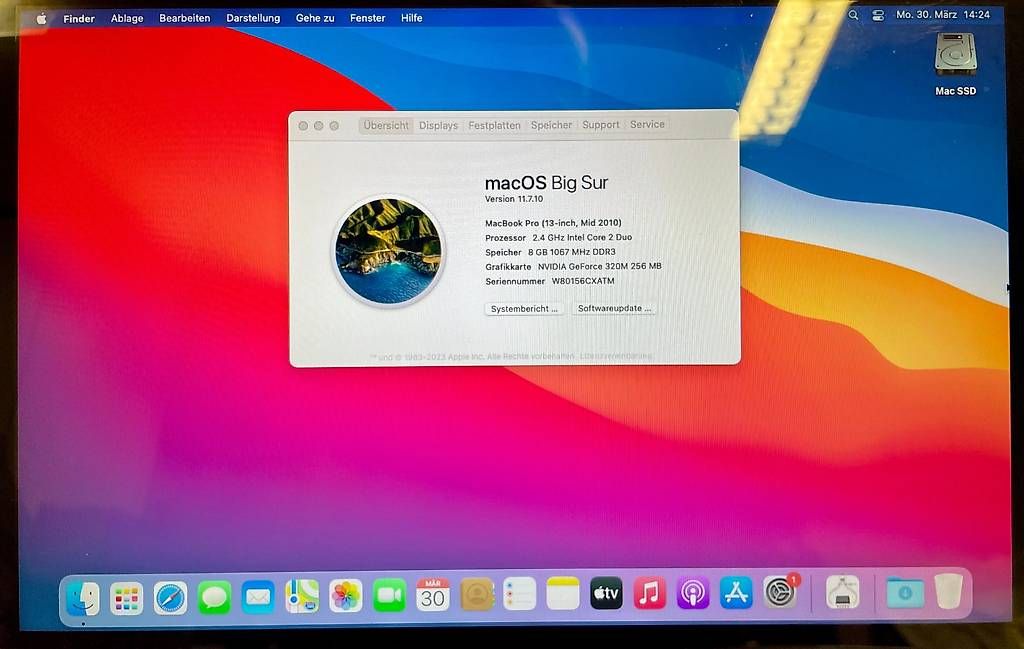Open Spotlight search magnifier in menu bar
Screen dimensions: 1024x649
(x=854, y=15)
